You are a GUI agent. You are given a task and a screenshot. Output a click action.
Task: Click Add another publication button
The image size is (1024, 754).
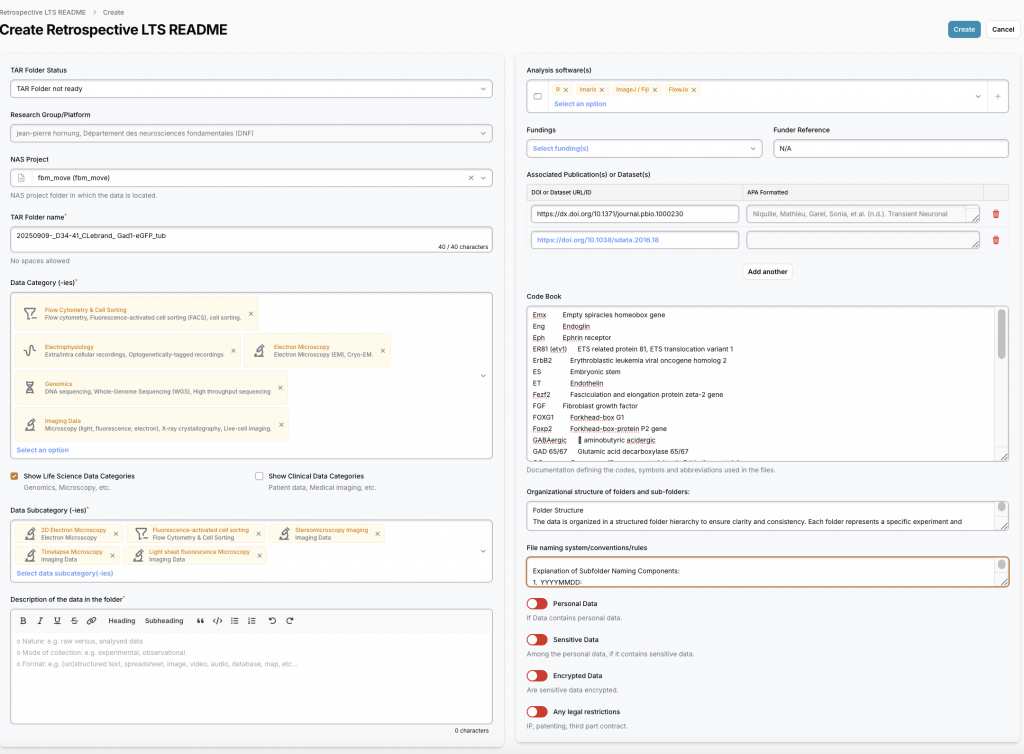(767, 272)
